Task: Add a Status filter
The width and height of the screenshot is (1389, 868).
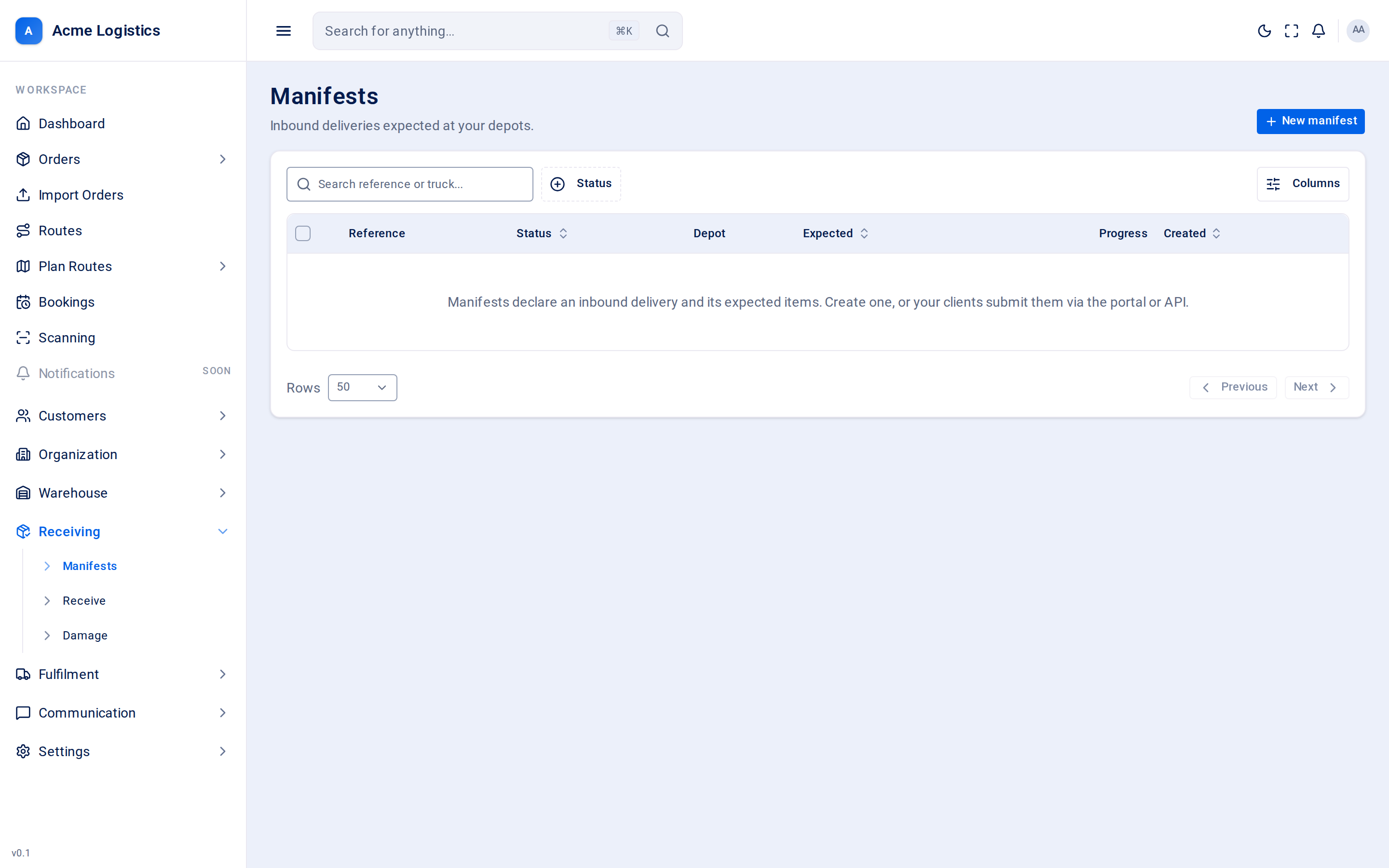Action: tap(581, 184)
